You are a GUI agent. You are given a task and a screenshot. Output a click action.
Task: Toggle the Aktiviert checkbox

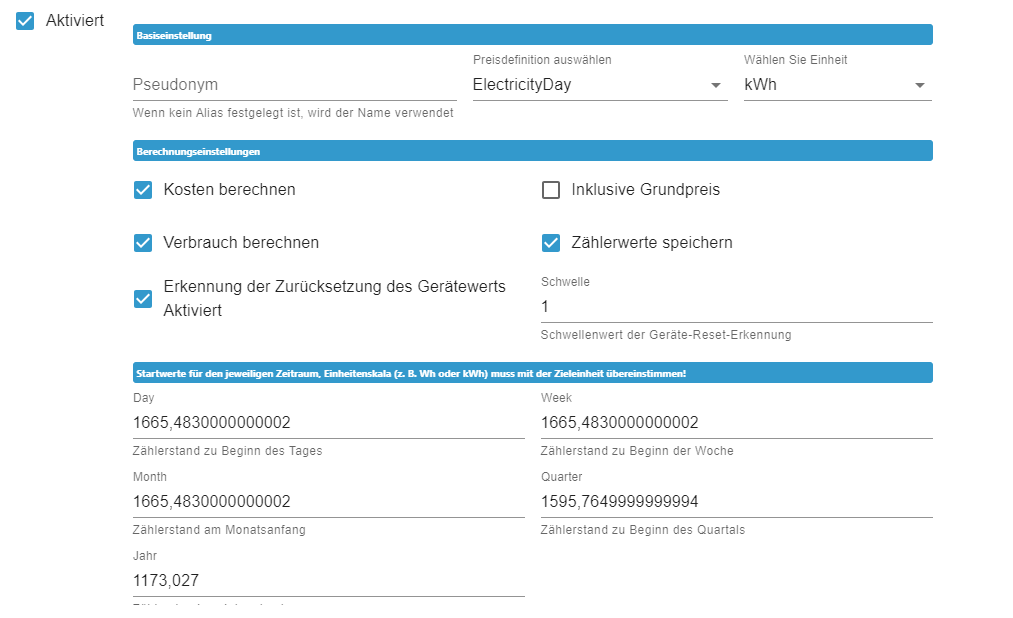coord(25,21)
